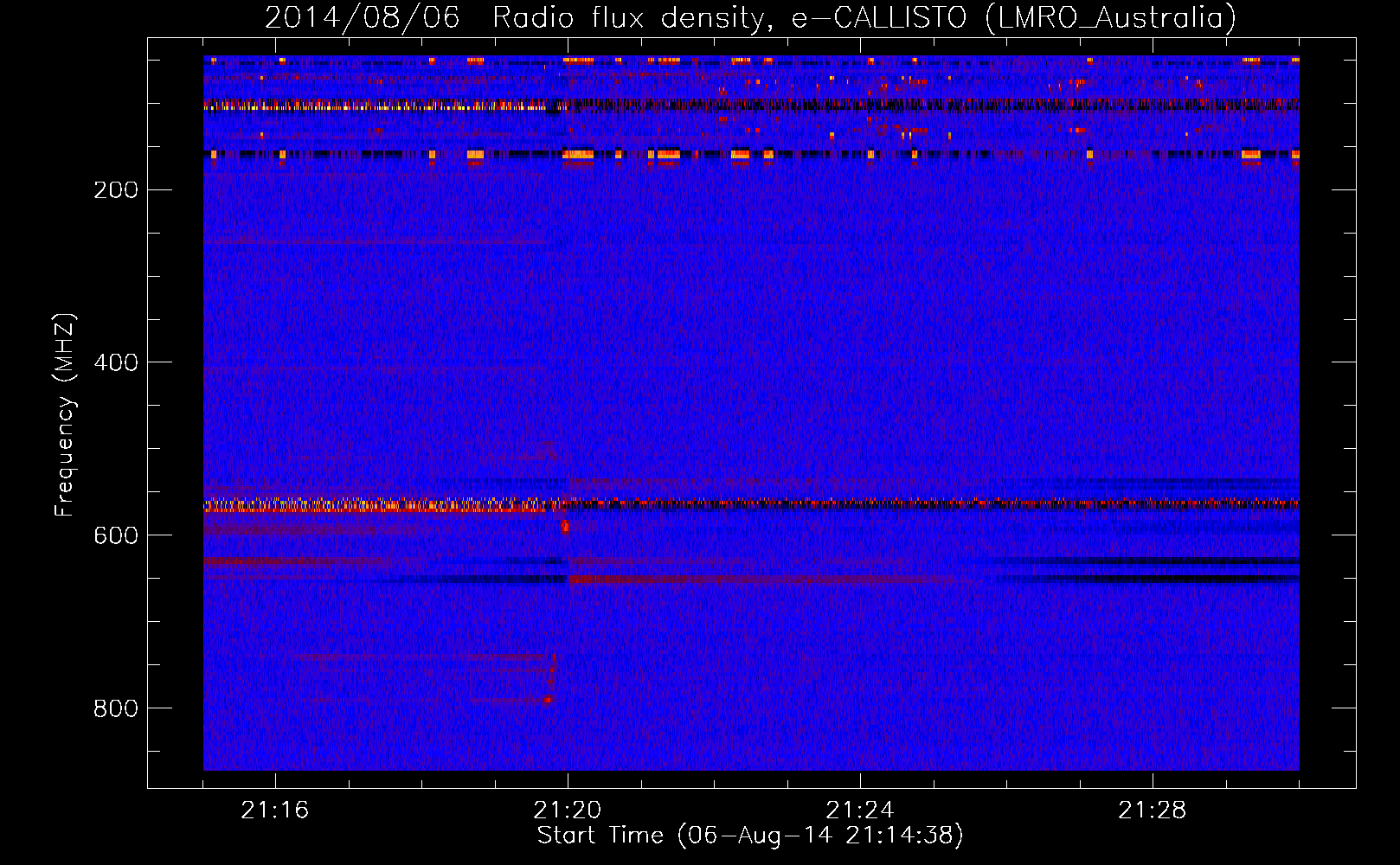Click the 600 frequency tick label
Screen dimensions: 1400x865
pos(116,535)
